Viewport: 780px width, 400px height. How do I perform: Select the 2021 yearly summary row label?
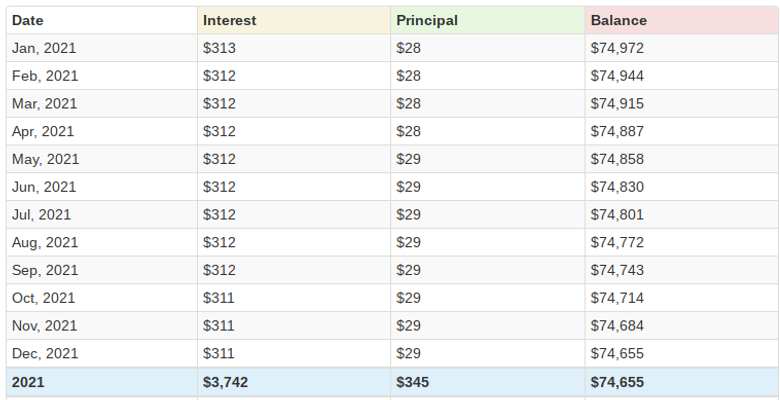point(28,382)
